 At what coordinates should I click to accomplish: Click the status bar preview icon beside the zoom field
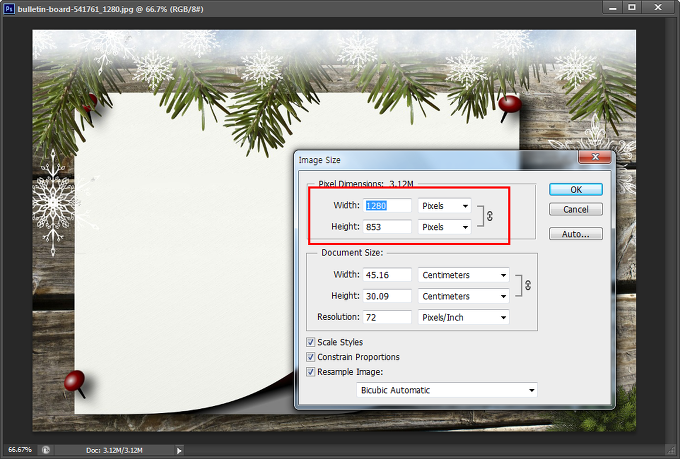click(46, 450)
